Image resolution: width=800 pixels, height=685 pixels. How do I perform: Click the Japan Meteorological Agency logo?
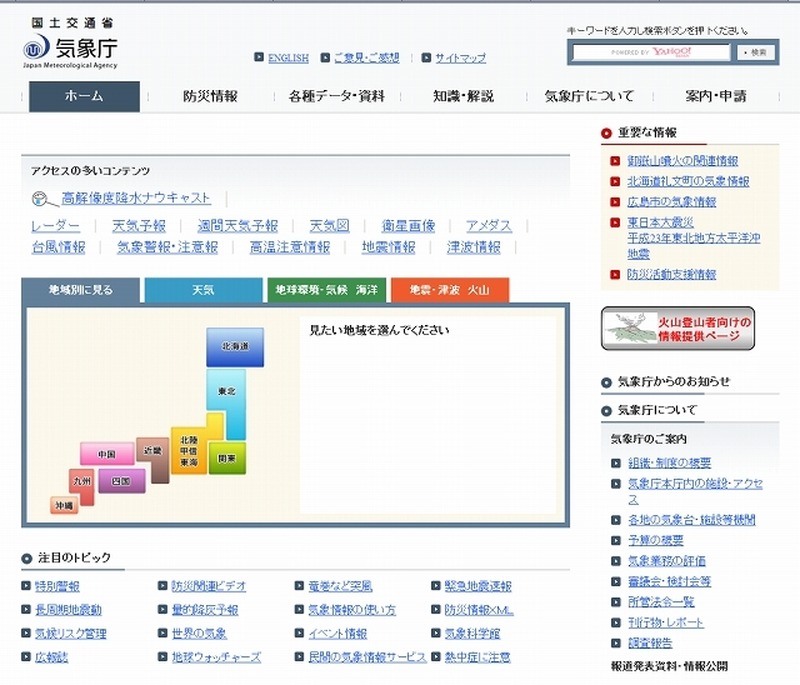[x=70, y=44]
